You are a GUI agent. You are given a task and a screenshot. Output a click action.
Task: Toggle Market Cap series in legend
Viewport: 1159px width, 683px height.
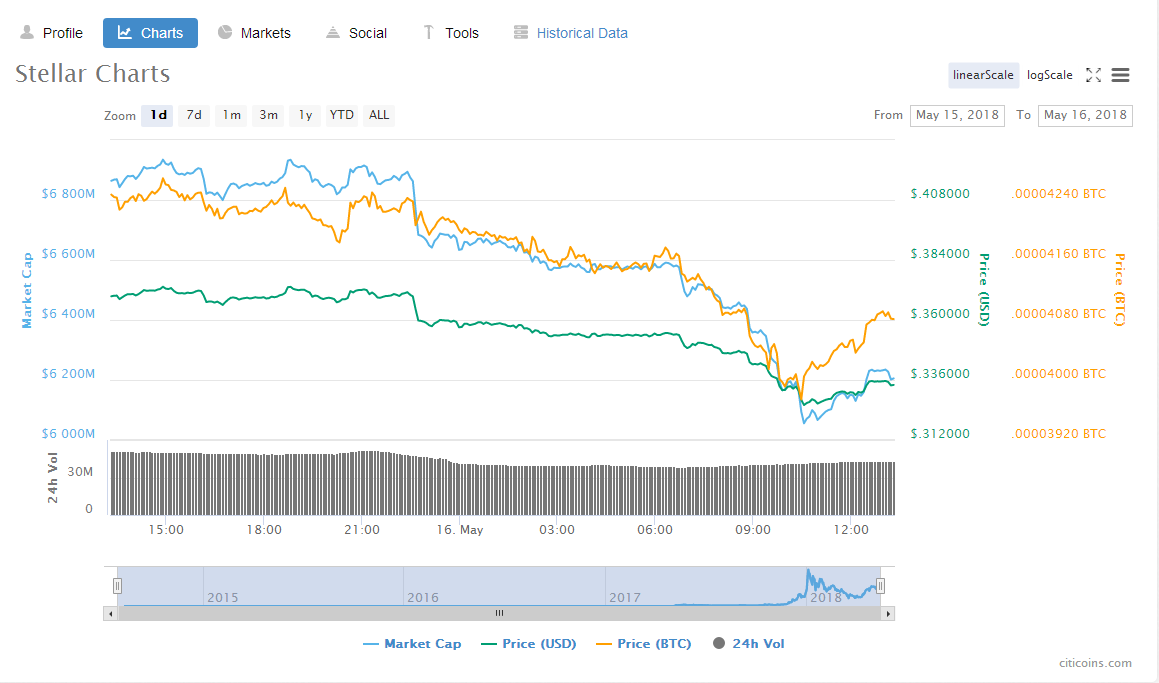[412, 644]
